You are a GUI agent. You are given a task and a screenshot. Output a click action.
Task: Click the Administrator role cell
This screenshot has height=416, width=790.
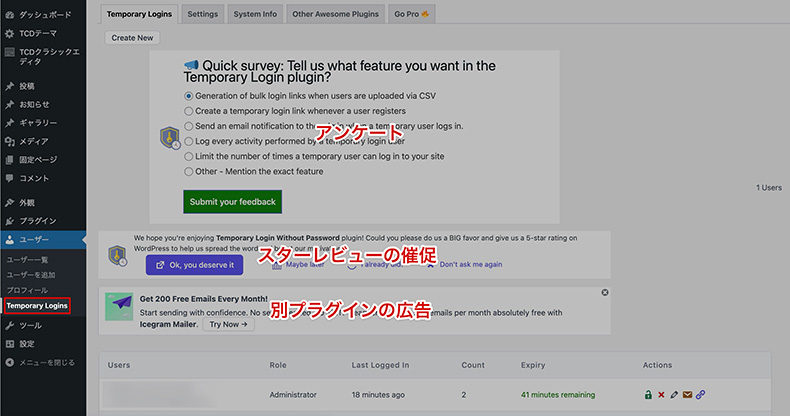(x=293, y=395)
